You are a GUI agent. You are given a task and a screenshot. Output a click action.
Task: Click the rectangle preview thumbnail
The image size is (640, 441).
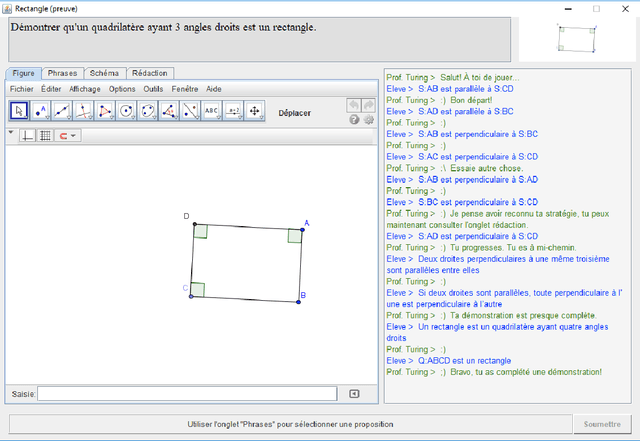[x=575, y=37]
